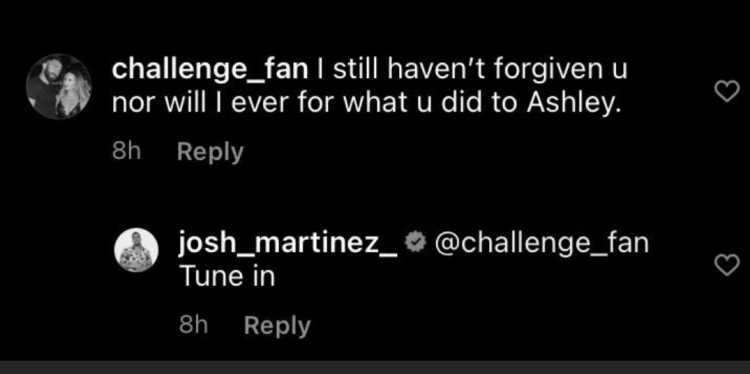The image size is (750, 374).
Task: Open josh_martinez_'s profile avatar
Action: tap(136, 250)
